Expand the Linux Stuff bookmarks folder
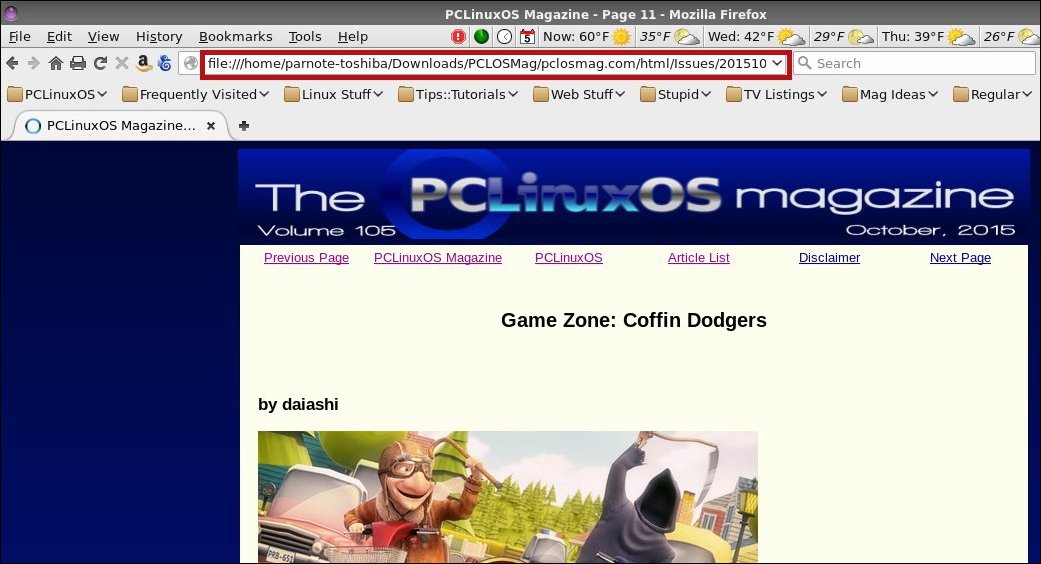Screen dimensions: 1041x564 coord(333,94)
